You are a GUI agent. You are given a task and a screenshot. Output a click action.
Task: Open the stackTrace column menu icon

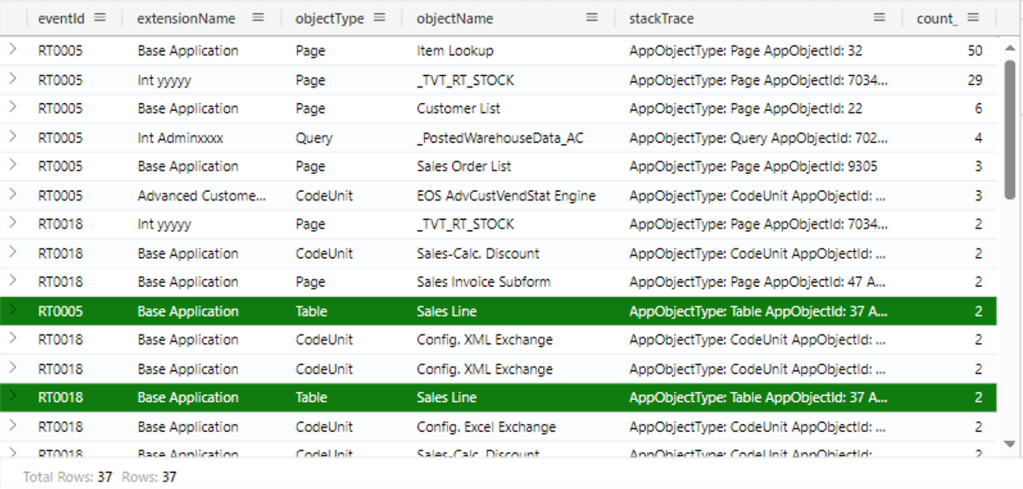click(879, 18)
